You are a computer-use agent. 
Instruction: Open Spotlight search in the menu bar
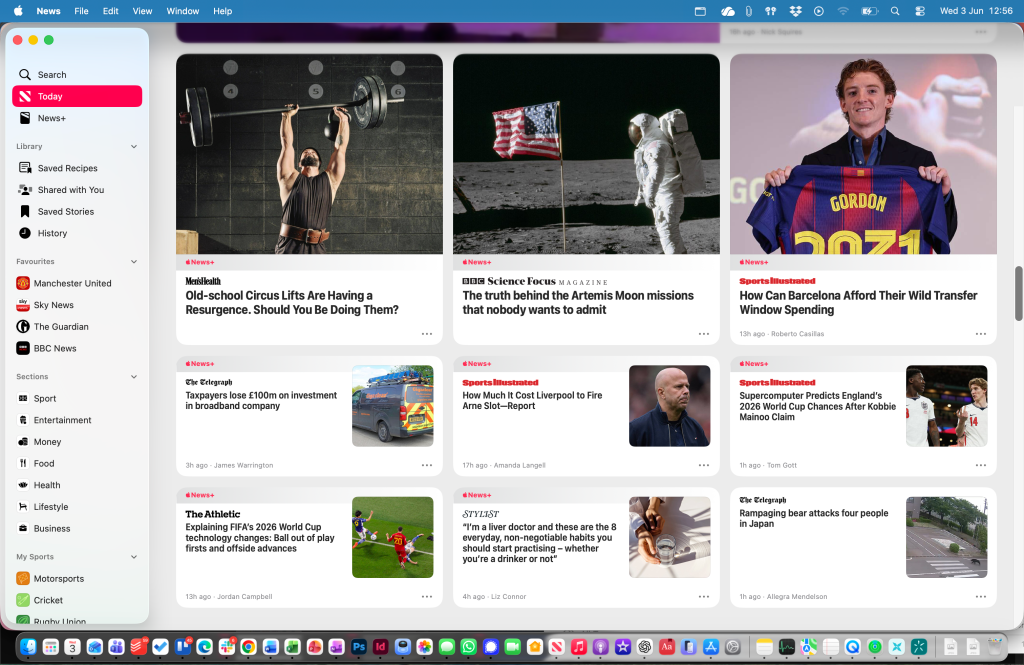(895, 11)
